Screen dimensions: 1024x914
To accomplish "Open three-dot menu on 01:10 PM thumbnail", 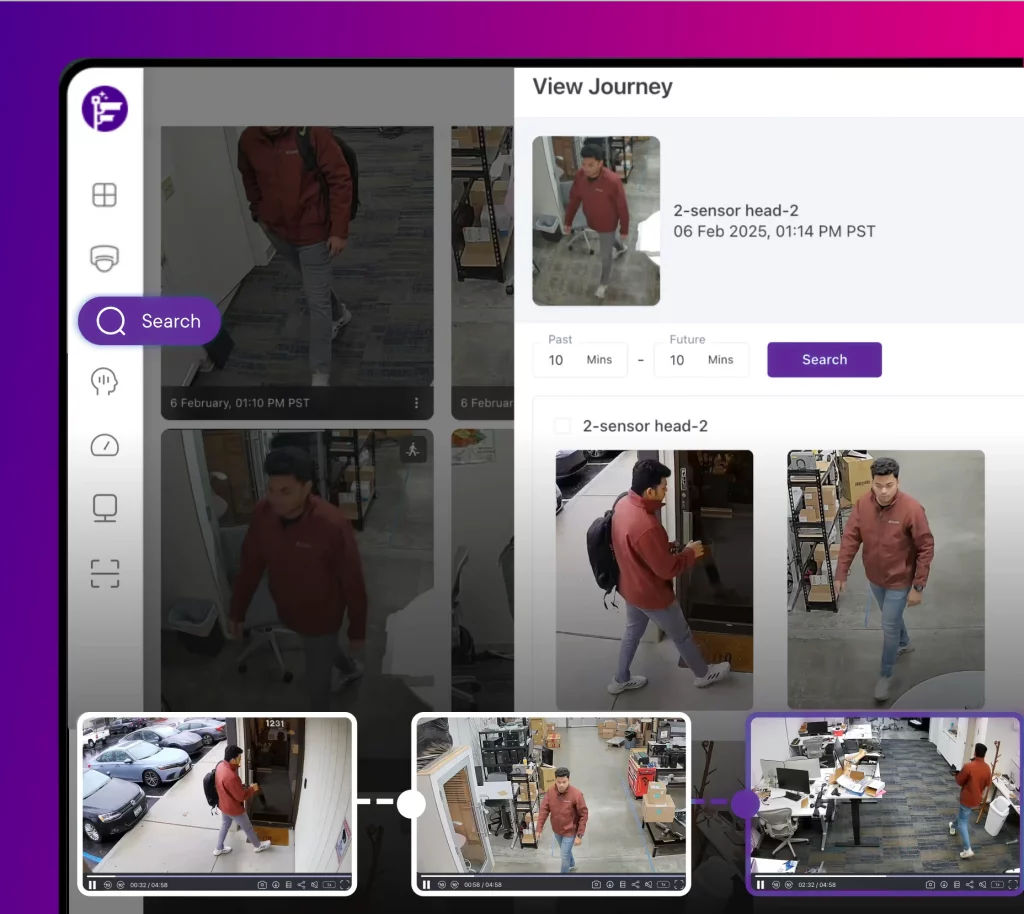I will click(x=417, y=403).
